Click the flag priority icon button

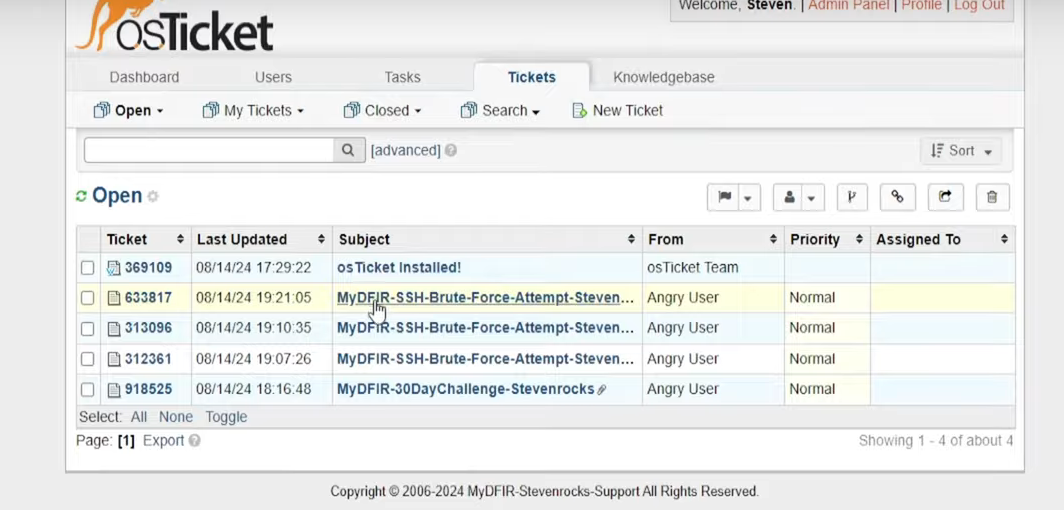tap(725, 197)
